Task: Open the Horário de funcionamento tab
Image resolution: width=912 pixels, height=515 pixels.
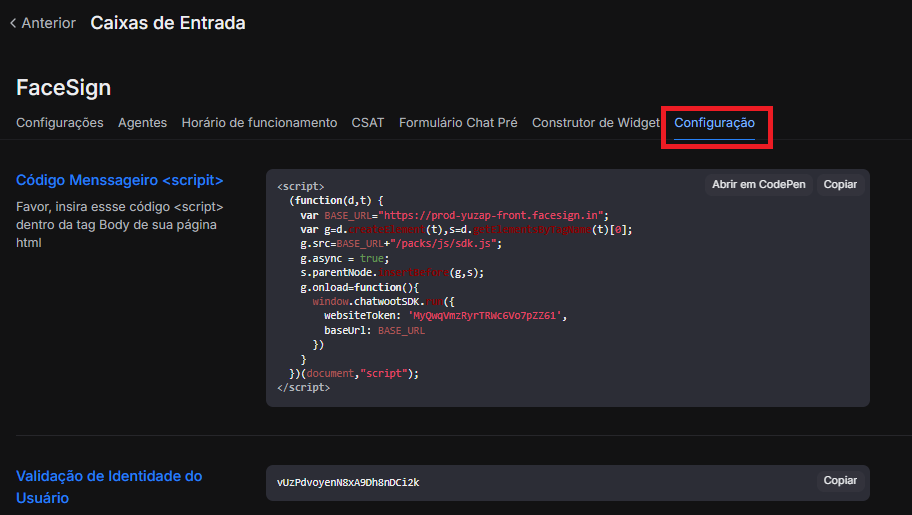Action: pyautogui.click(x=259, y=123)
